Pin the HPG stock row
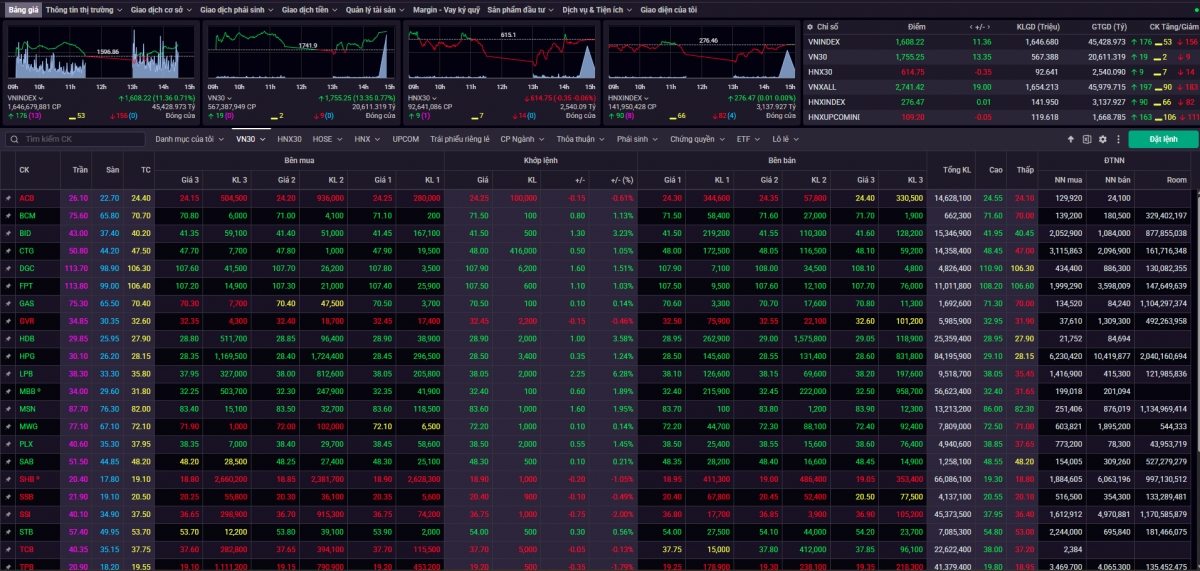This screenshot has width=1200, height=571. coord(8,356)
